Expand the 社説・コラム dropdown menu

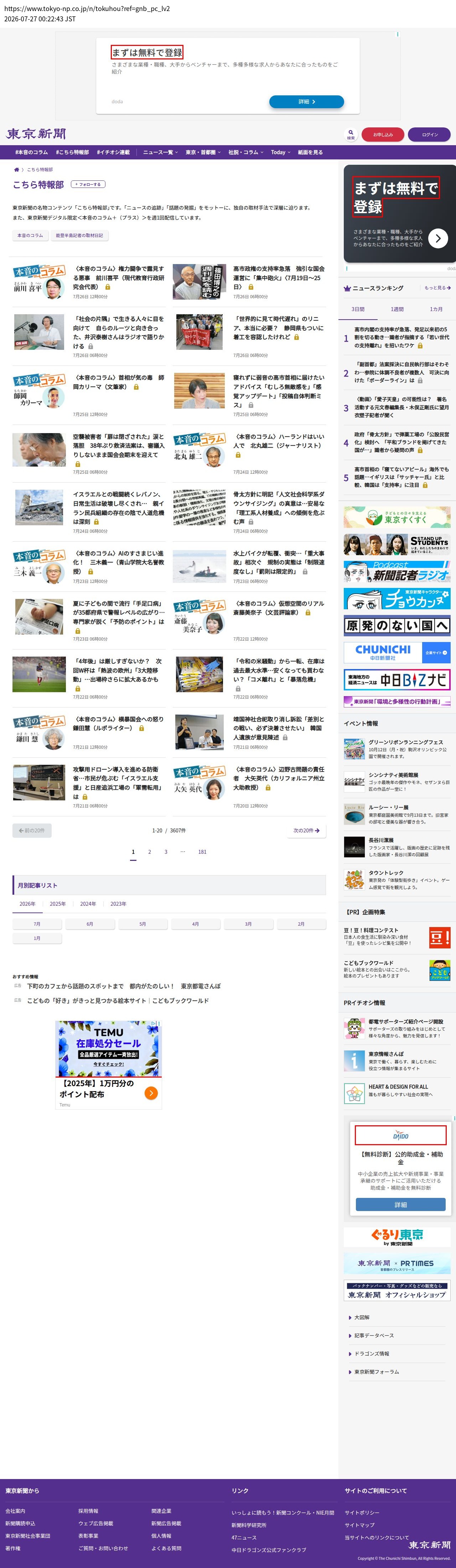[246, 152]
